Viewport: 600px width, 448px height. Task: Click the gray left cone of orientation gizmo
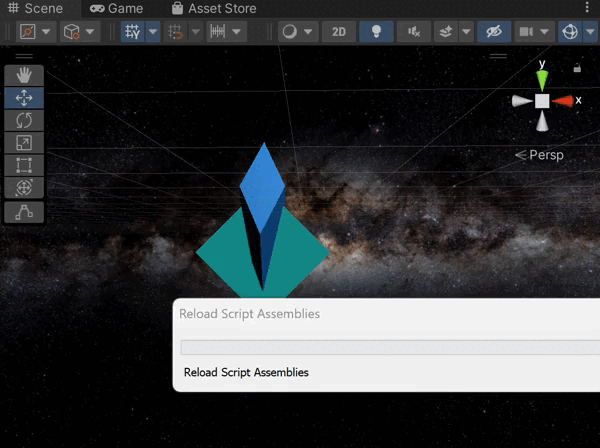click(x=522, y=101)
